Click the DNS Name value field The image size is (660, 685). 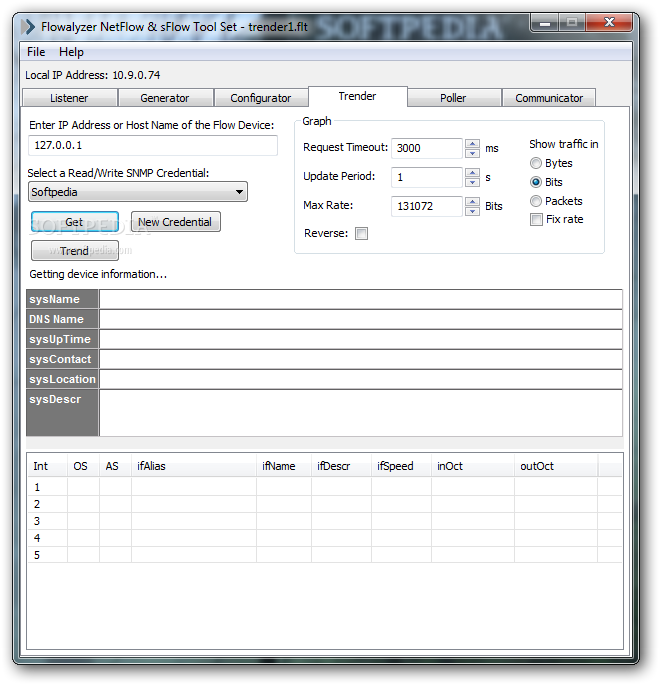click(361, 319)
